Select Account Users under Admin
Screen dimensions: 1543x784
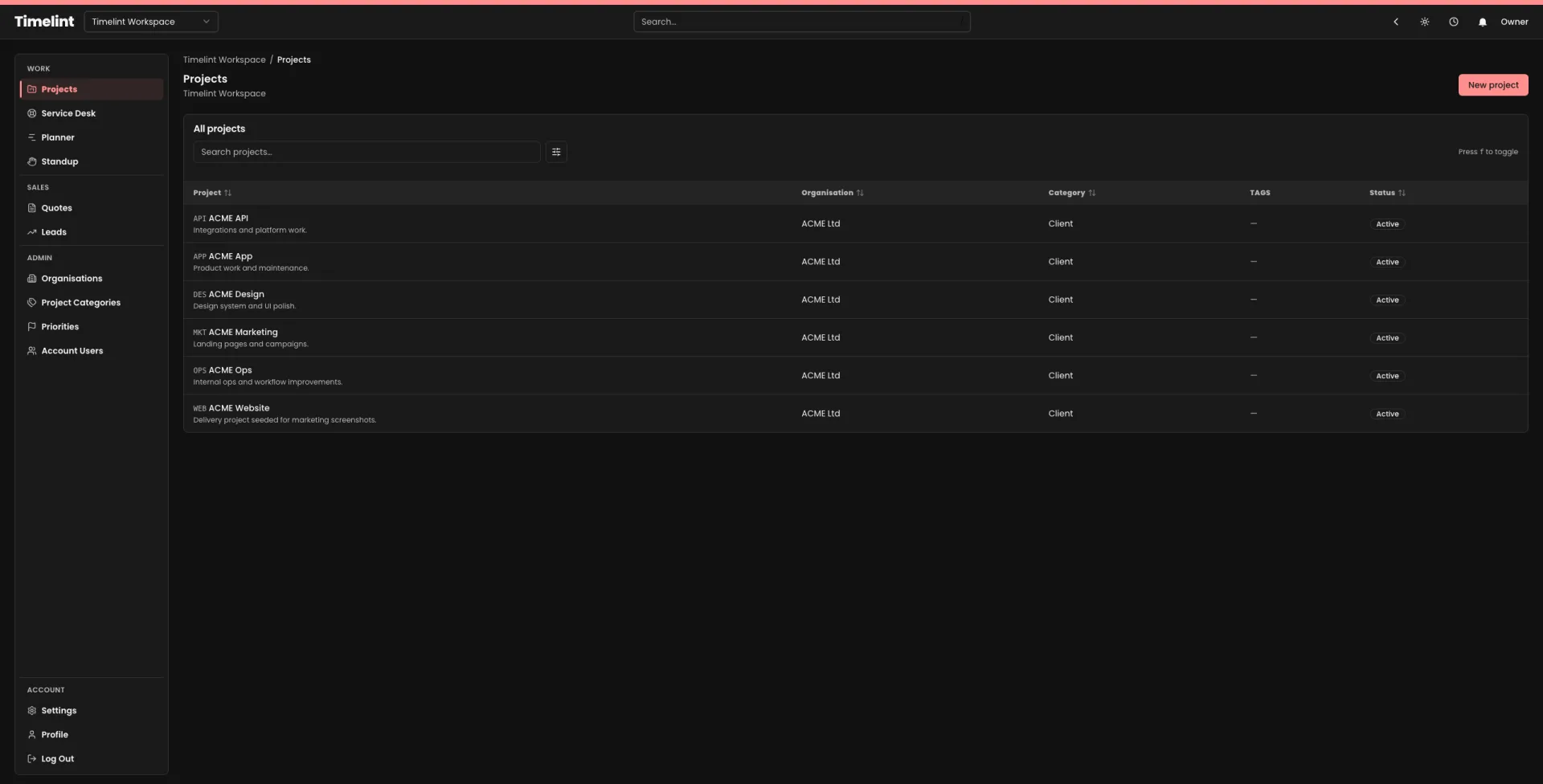tap(72, 350)
